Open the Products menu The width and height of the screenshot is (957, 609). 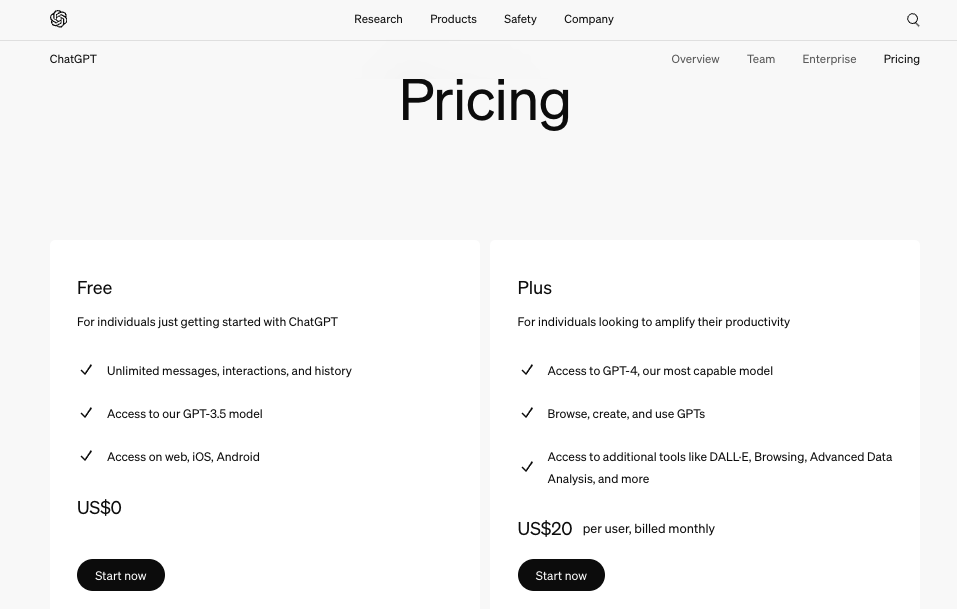(x=453, y=19)
